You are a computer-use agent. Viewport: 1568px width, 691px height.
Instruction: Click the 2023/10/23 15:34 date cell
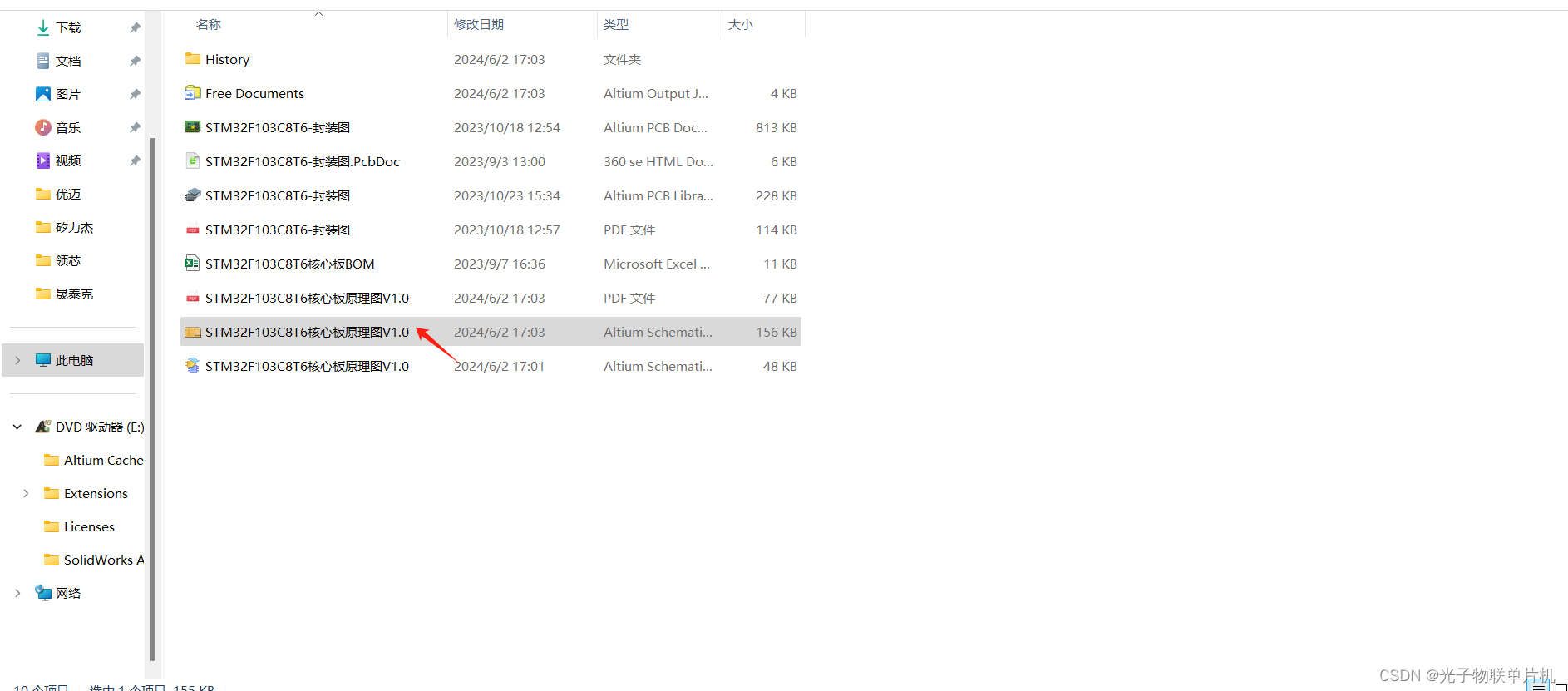tap(507, 196)
